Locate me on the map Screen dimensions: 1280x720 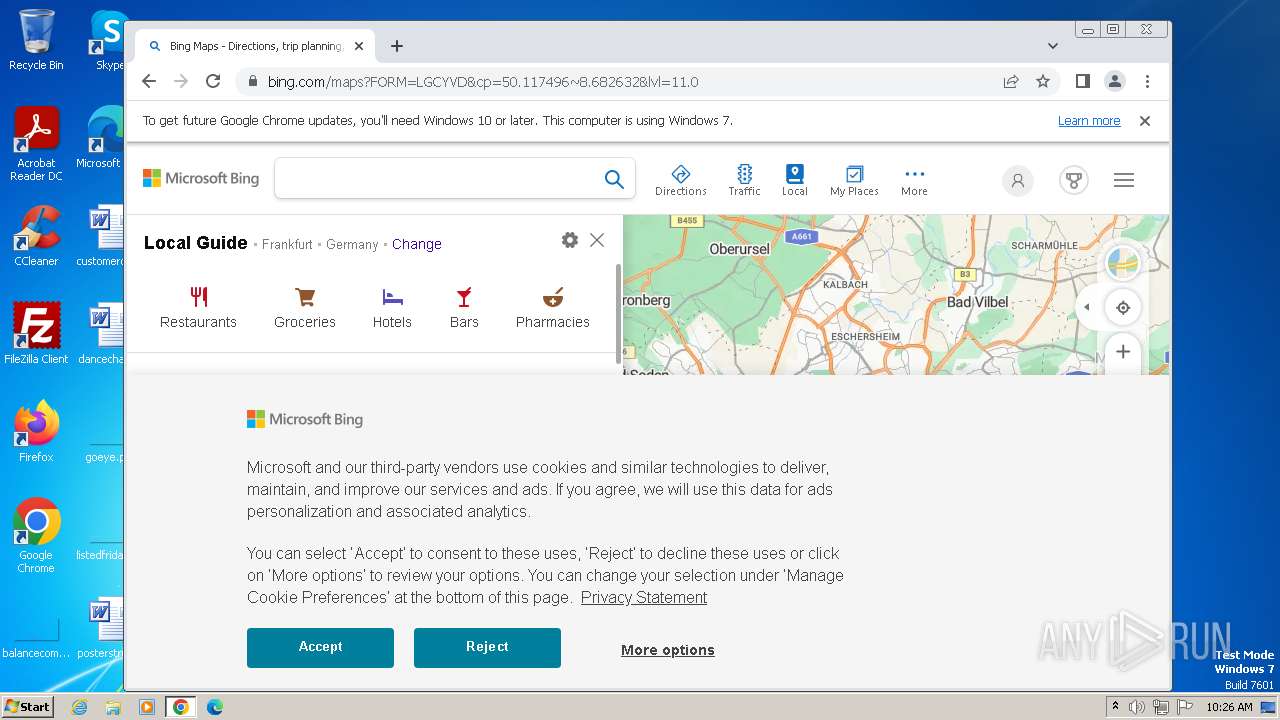click(1123, 307)
